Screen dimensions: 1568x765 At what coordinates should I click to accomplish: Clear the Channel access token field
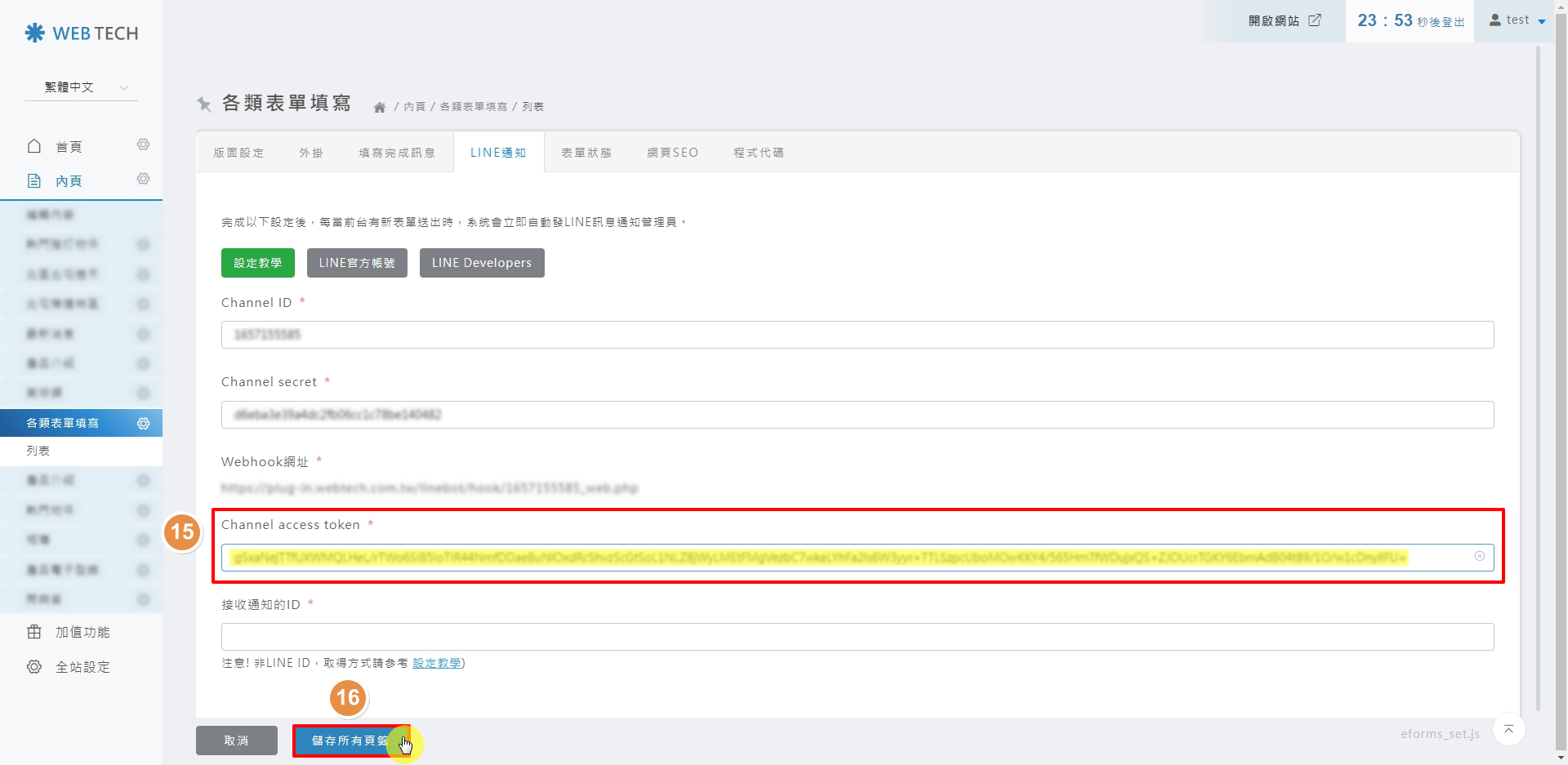1479,556
